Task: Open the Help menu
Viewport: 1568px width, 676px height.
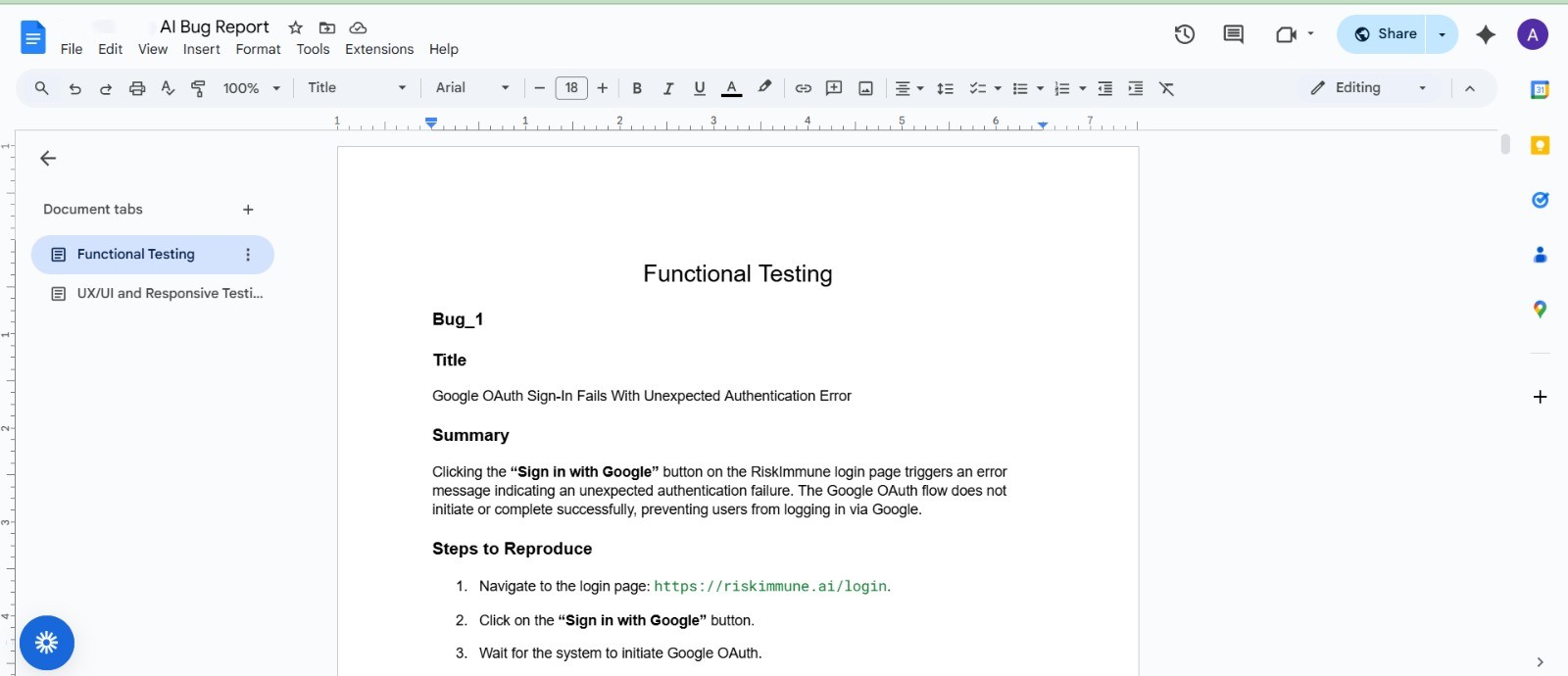Action: pos(444,49)
